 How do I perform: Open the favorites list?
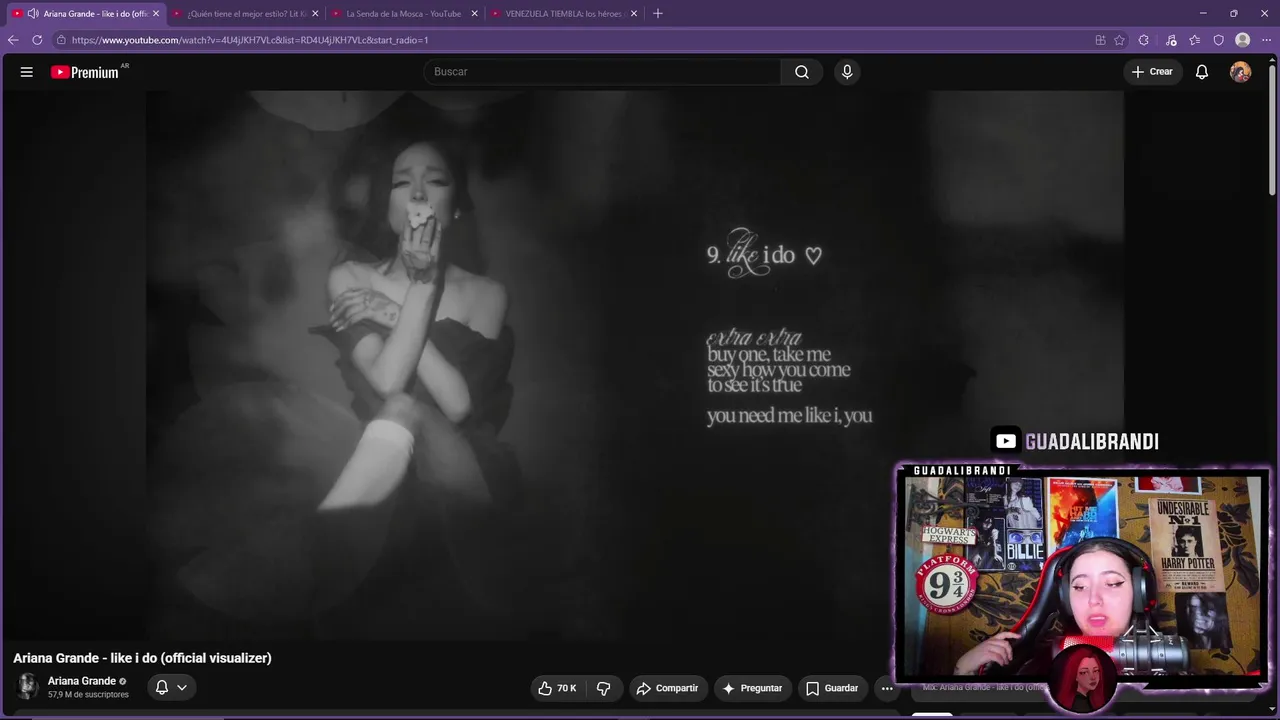click(1194, 40)
